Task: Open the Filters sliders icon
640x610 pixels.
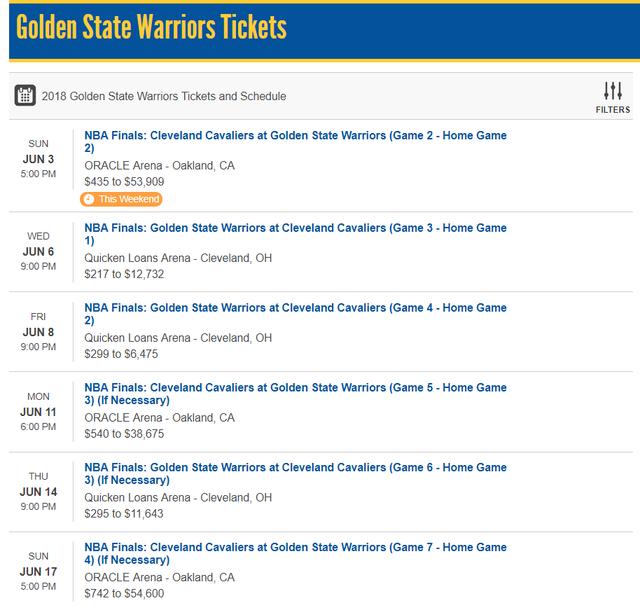Action: coord(613,91)
